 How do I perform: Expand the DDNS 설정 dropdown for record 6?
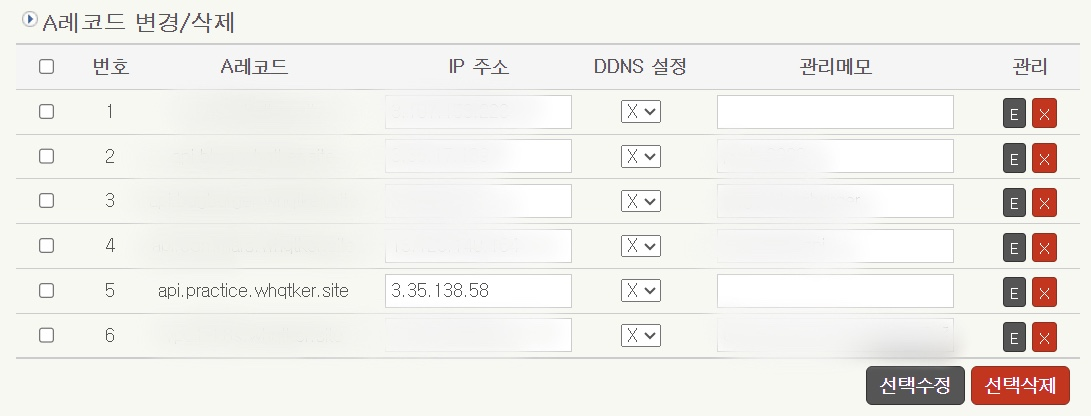click(x=640, y=335)
